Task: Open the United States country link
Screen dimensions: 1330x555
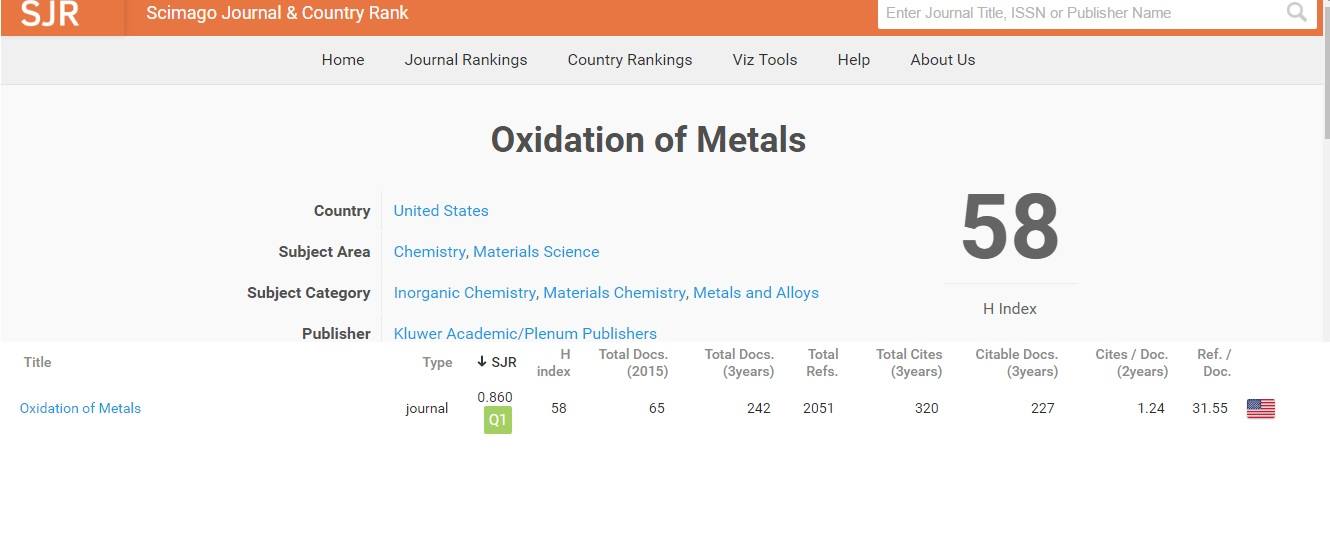Action: pyautogui.click(x=441, y=211)
